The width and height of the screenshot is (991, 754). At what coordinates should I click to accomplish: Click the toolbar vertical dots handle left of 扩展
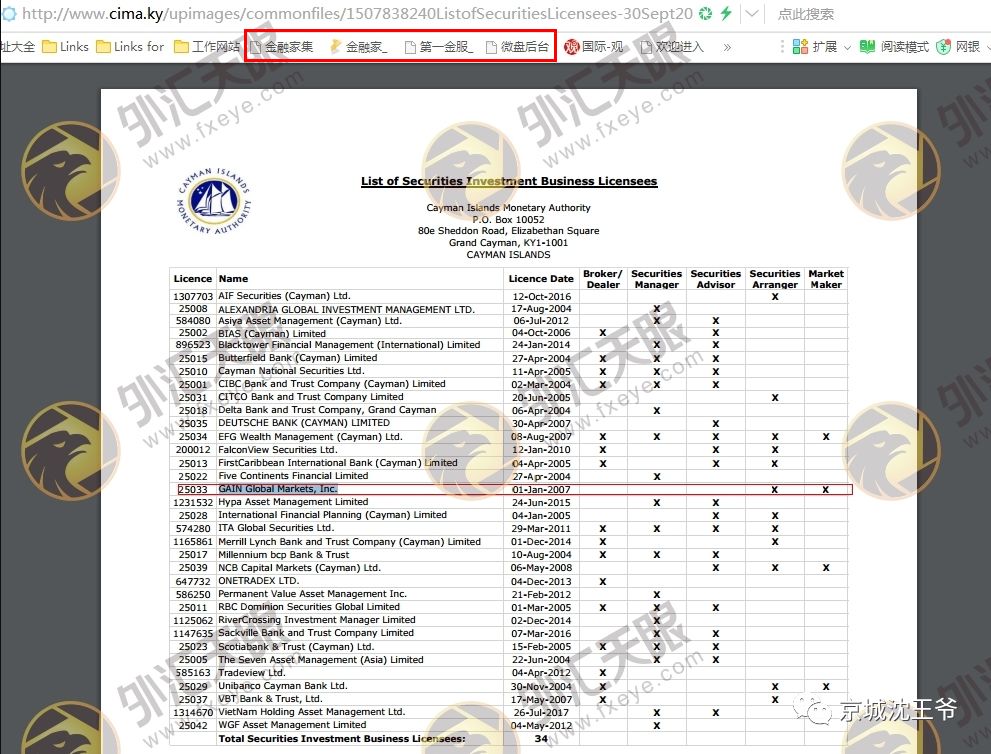click(x=782, y=47)
